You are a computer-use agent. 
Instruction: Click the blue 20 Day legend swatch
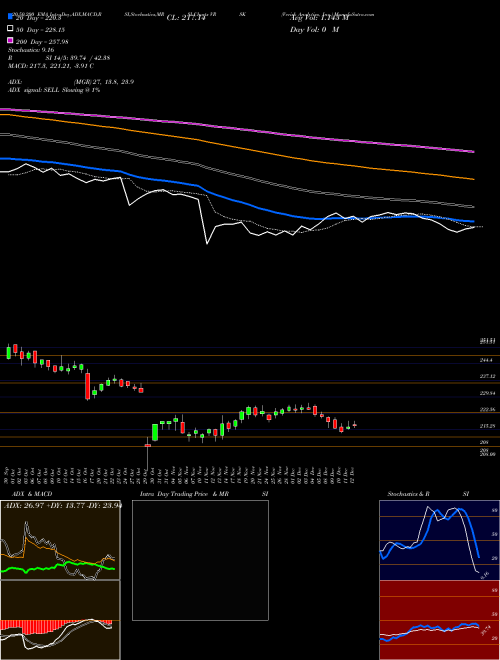pos(11,17)
